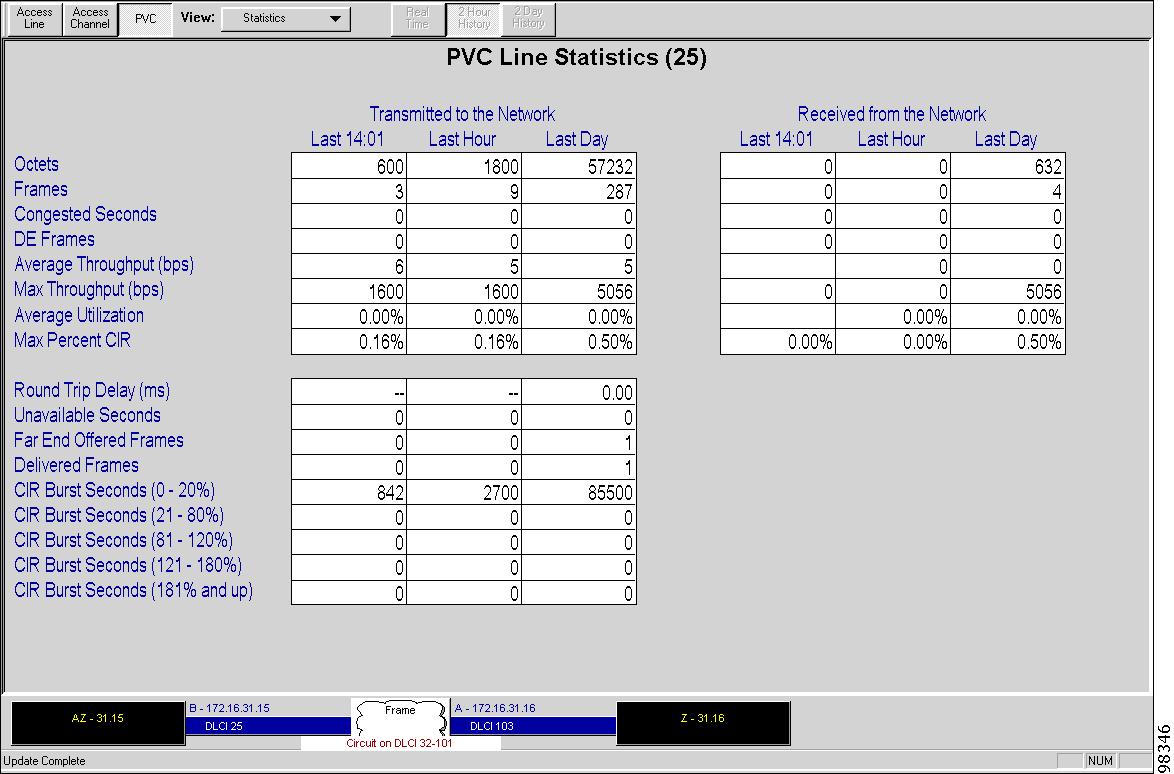Click the Update Complete status message

[47, 760]
